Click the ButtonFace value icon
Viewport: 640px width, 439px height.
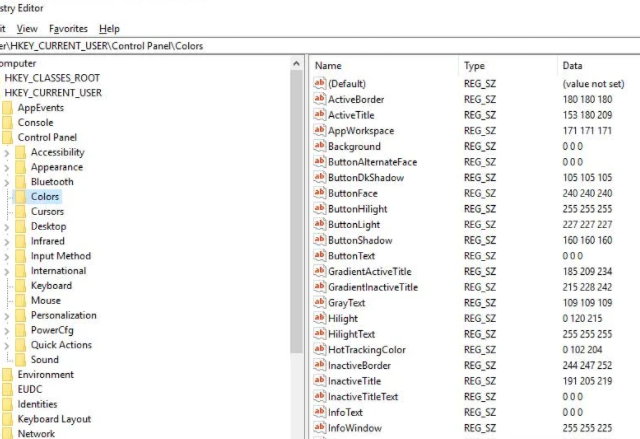[320, 193]
